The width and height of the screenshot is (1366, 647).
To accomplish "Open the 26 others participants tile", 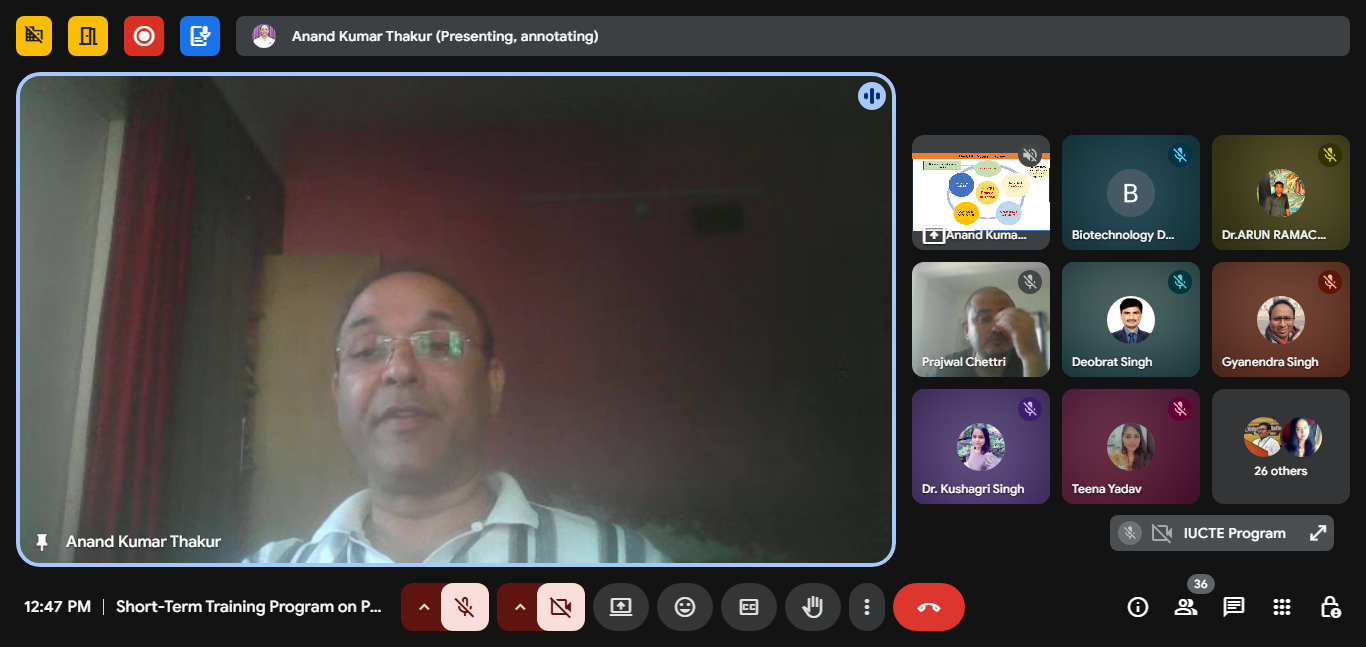I will pos(1281,446).
